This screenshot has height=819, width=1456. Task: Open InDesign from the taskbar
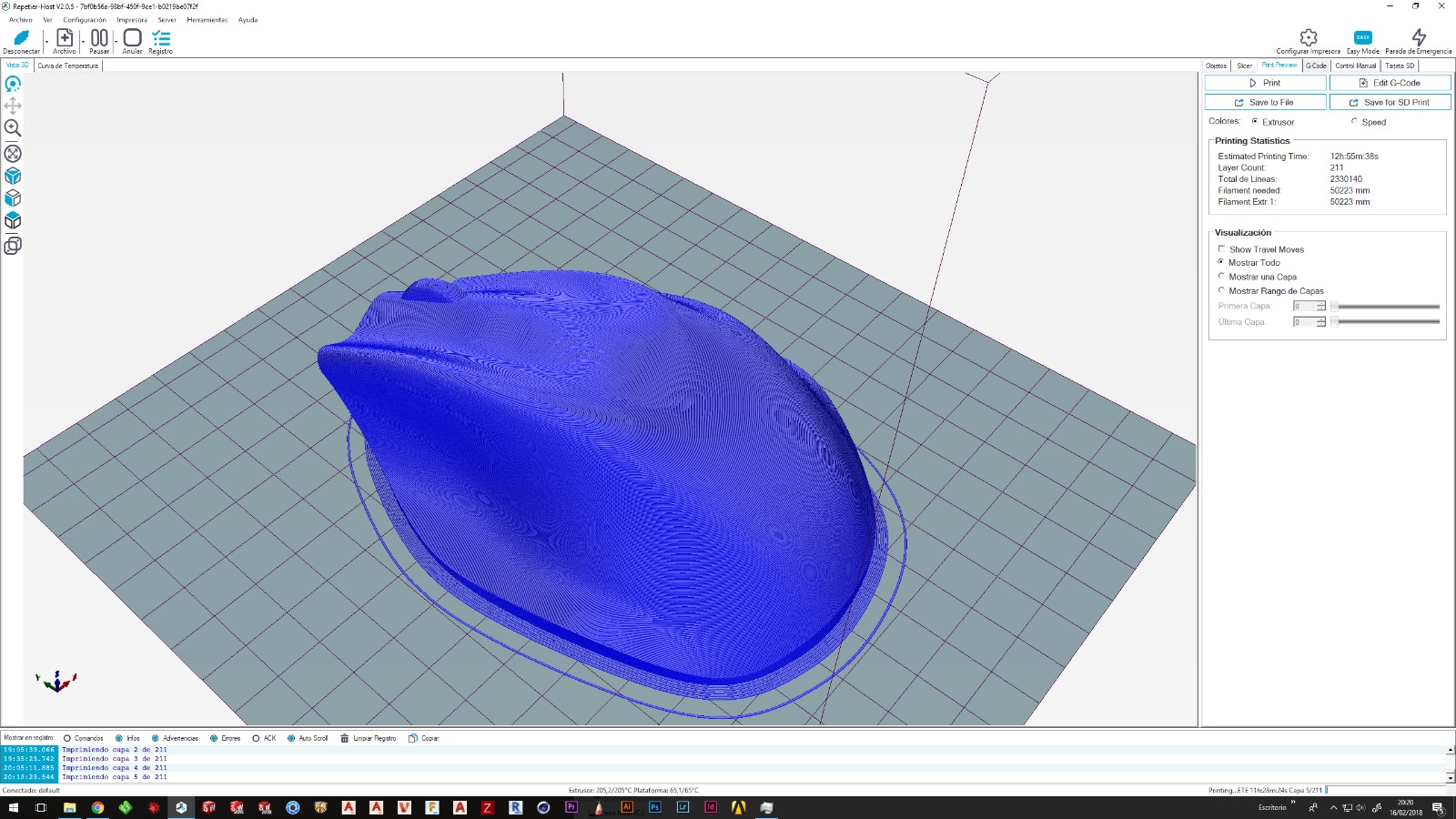711,807
